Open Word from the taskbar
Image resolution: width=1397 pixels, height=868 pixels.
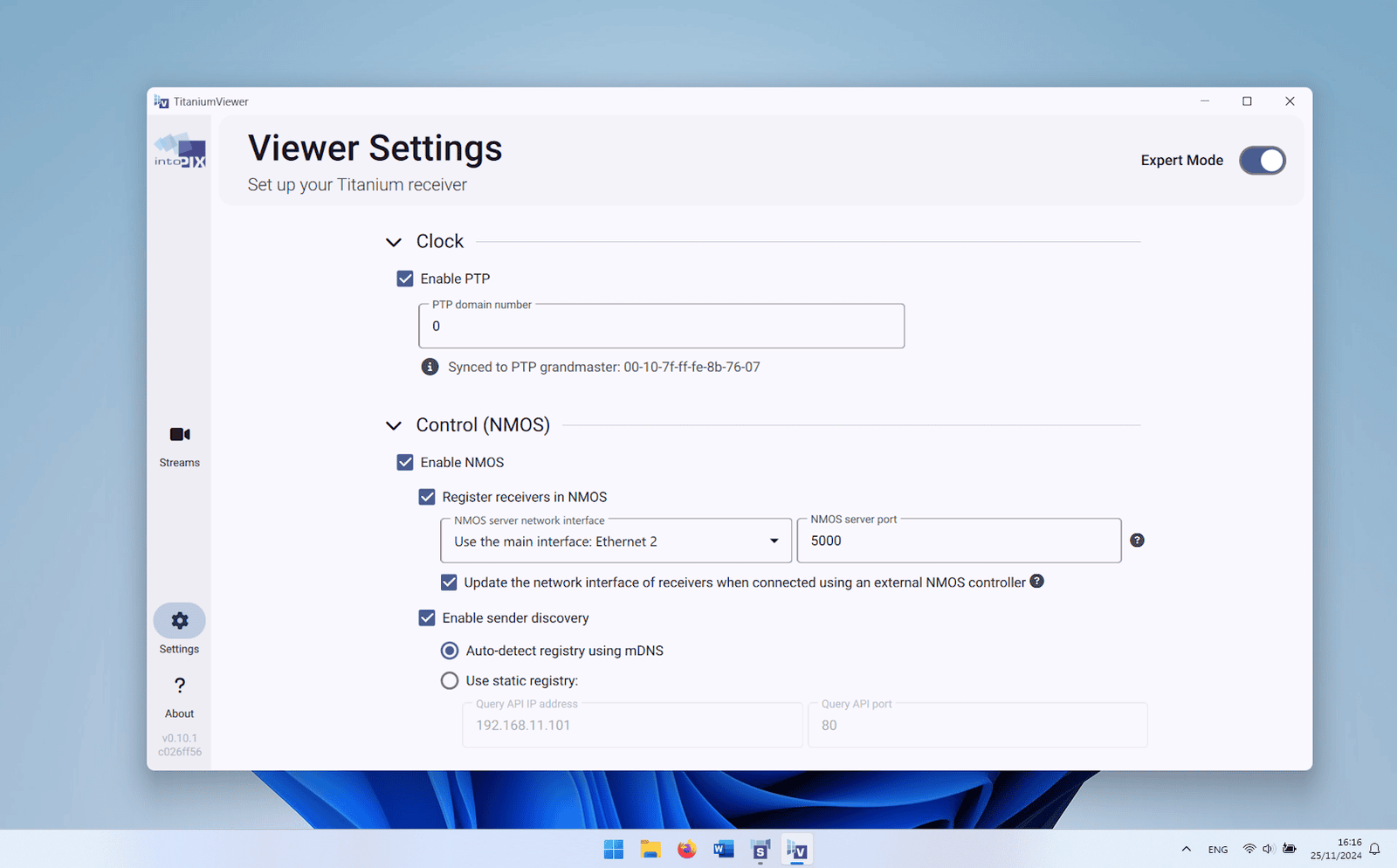pos(724,850)
